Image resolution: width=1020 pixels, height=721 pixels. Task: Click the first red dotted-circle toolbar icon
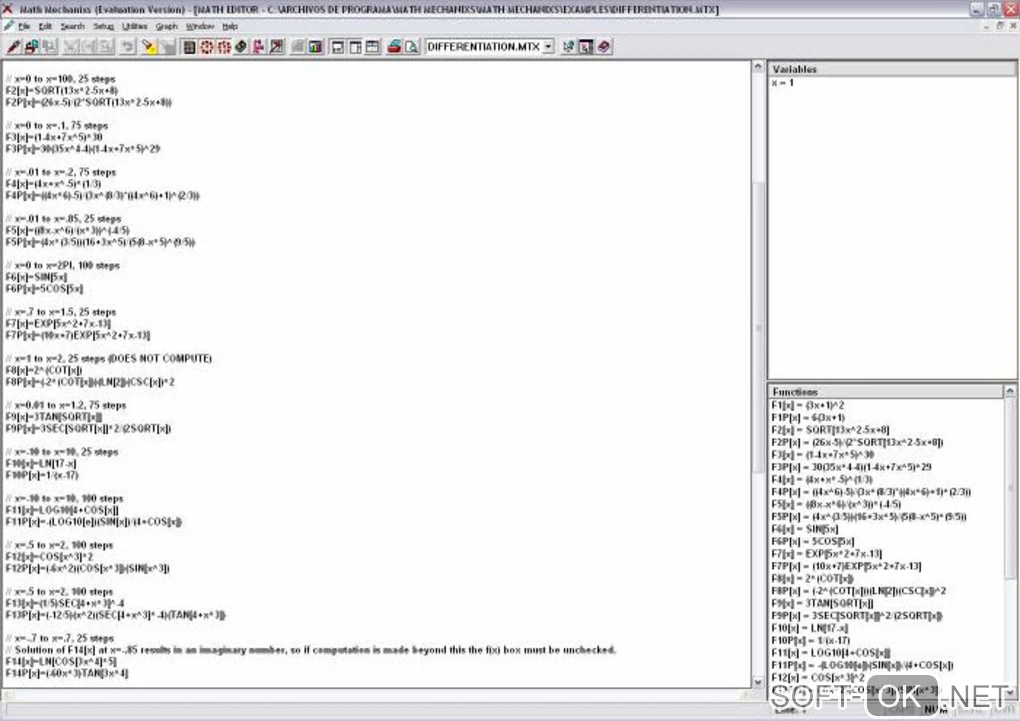206,47
